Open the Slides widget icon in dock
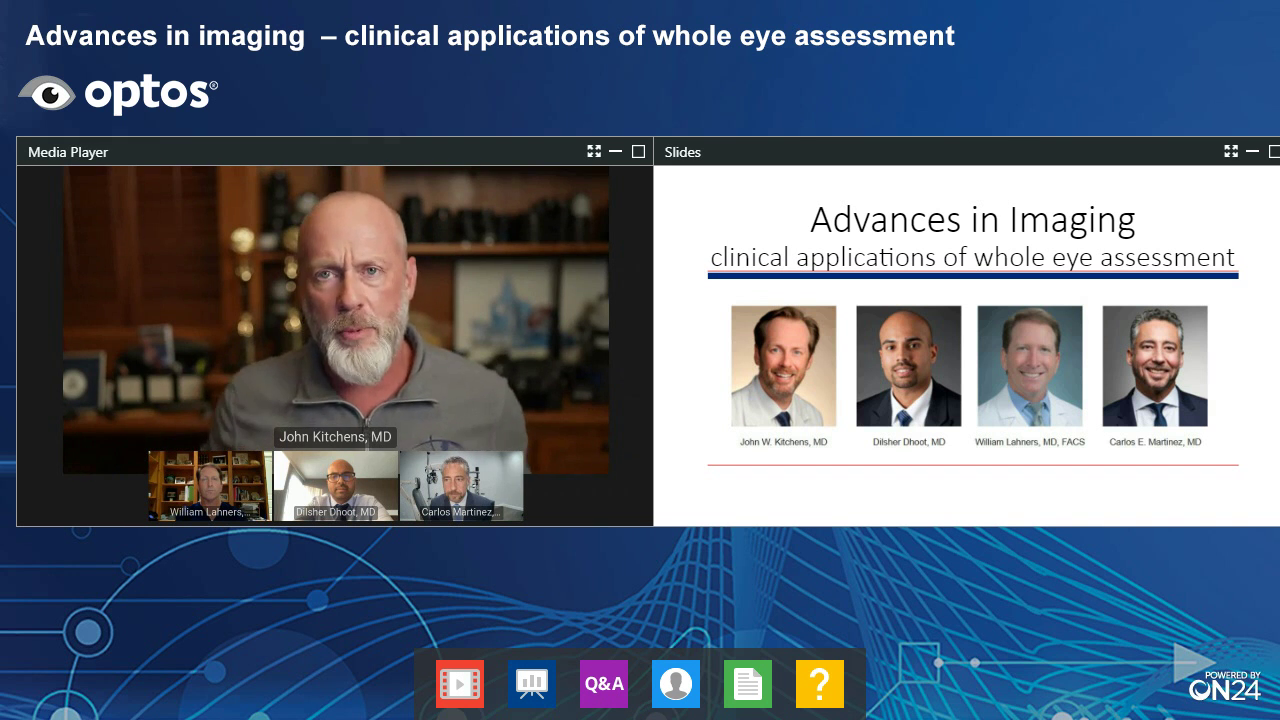1280x720 pixels. (x=532, y=684)
